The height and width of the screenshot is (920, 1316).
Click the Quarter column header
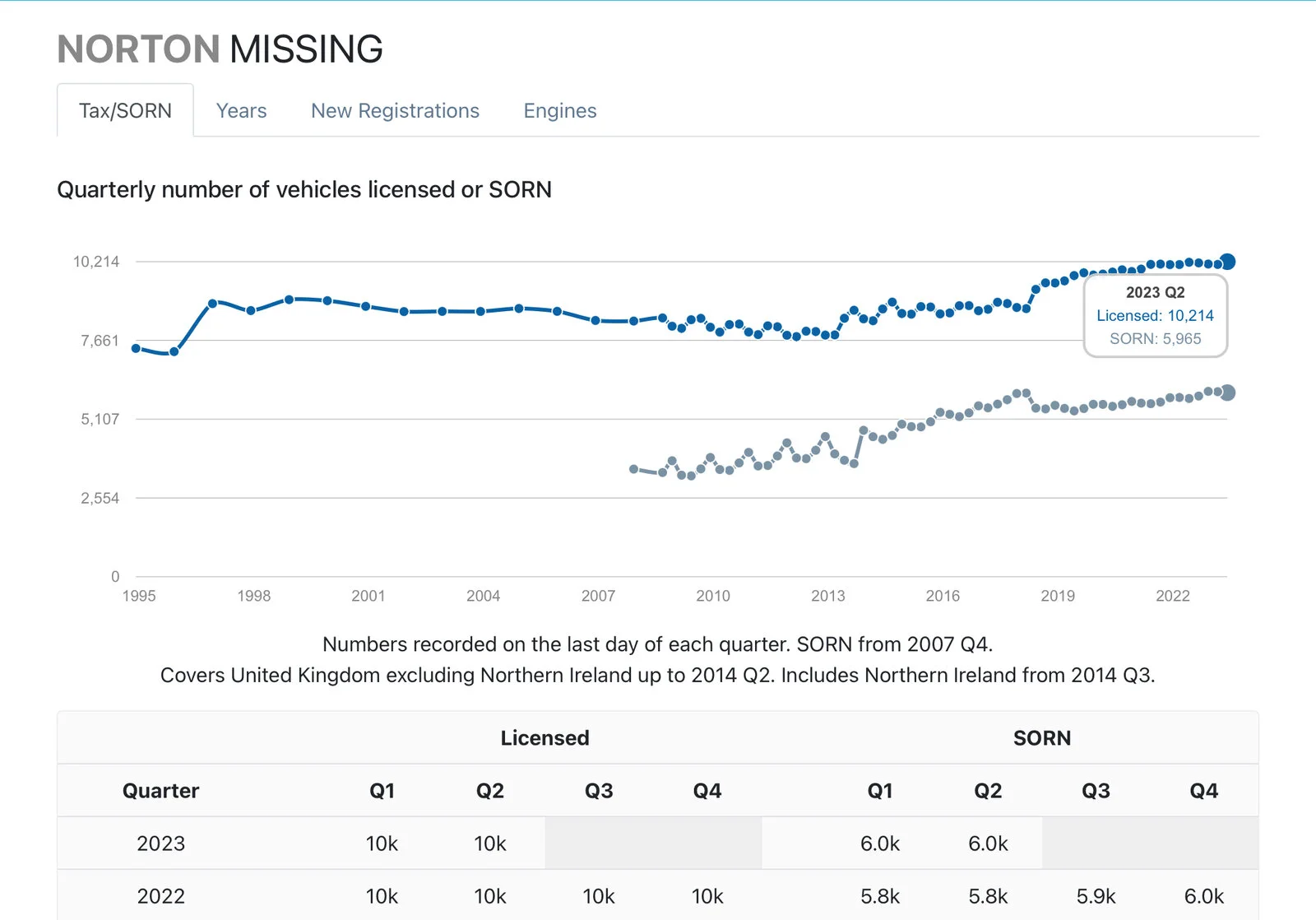(x=160, y=791)
